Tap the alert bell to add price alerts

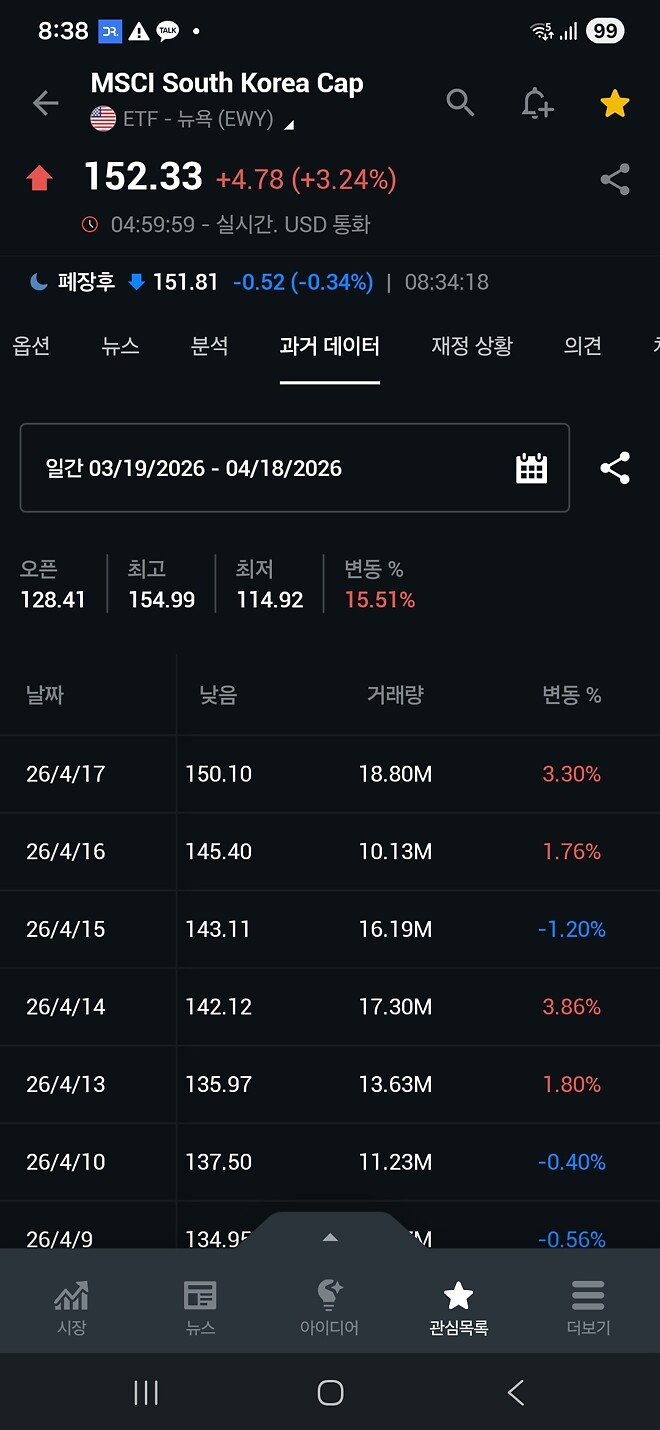click(x=537, y=103)
